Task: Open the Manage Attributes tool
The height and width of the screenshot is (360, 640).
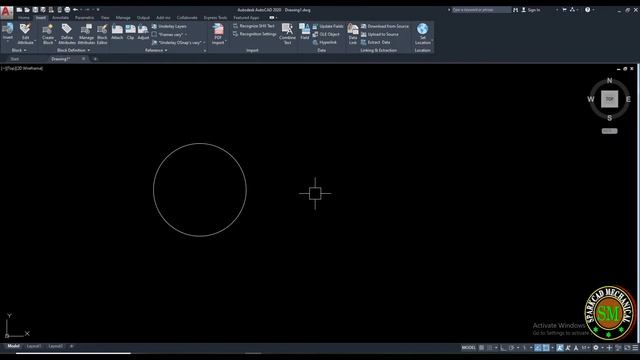Action: tap(86, 33)
